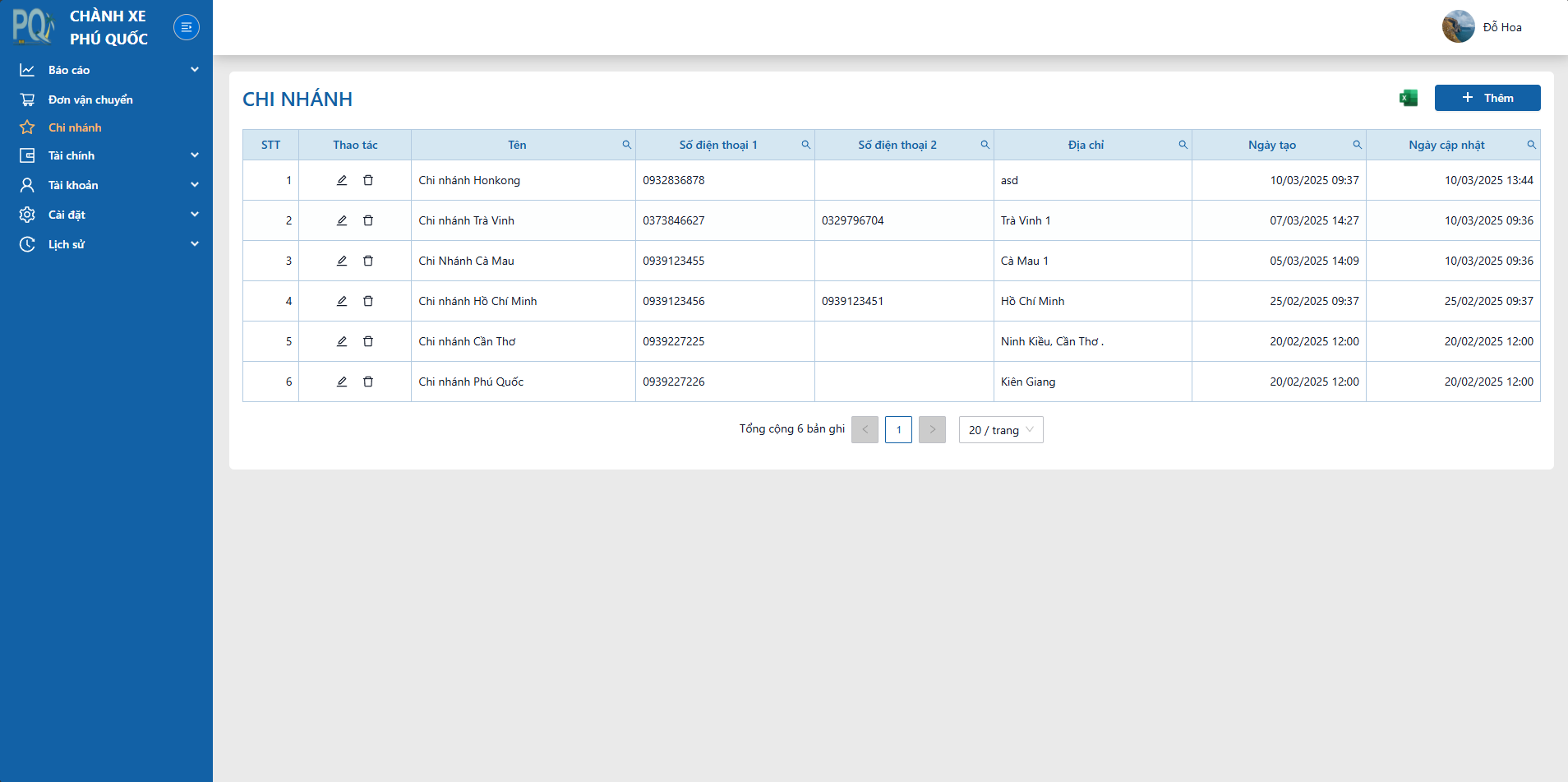
Task: Expand the Lịch sử menu chevron
Action: (195, 244)
